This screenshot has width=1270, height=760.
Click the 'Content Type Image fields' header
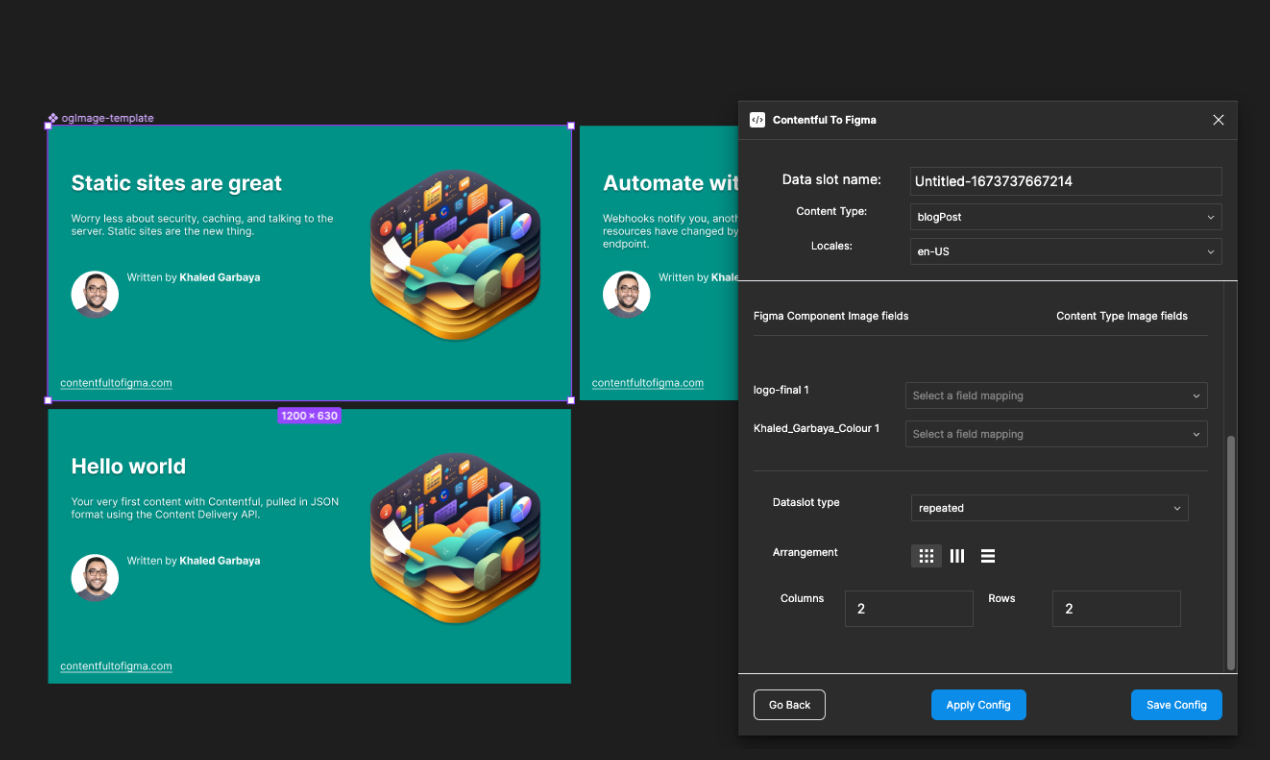[x=1122, y=316]
